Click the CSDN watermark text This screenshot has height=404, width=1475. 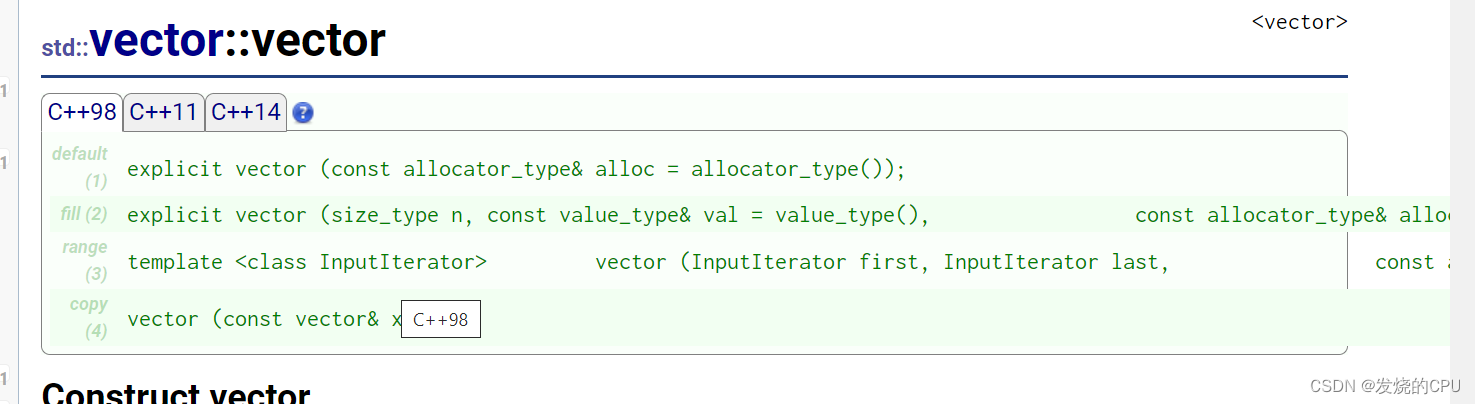1384,386
